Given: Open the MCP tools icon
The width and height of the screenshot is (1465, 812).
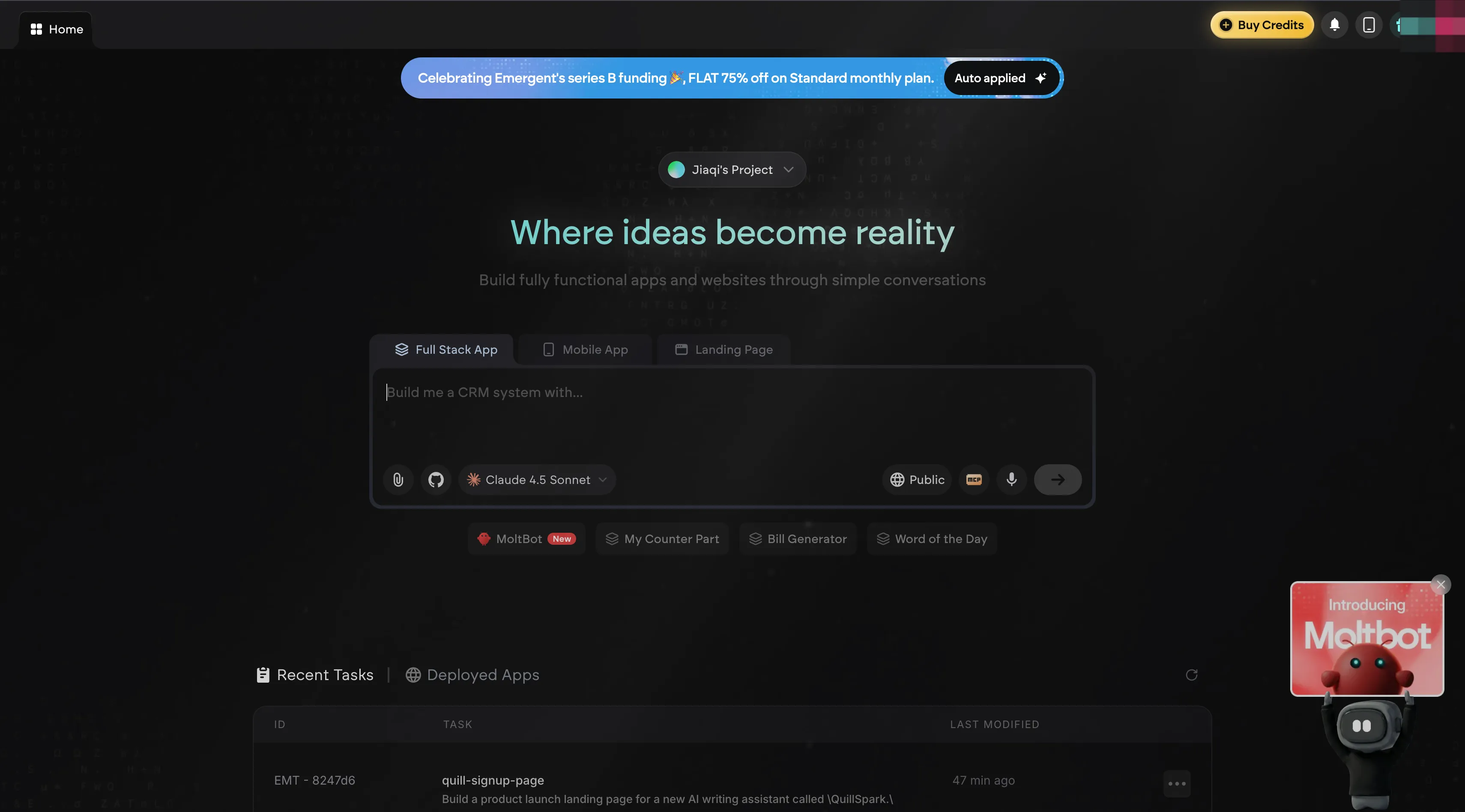Looking at the screenshot, I should [974, 479].
